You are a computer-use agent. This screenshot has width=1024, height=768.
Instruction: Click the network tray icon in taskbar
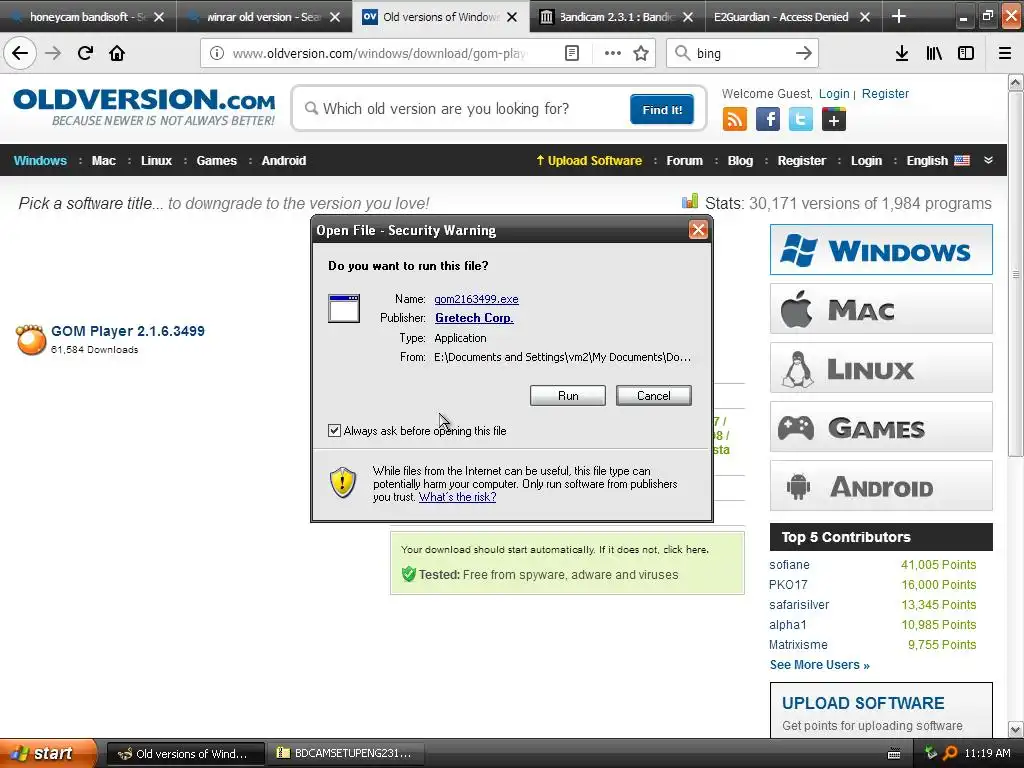point(931,753)
